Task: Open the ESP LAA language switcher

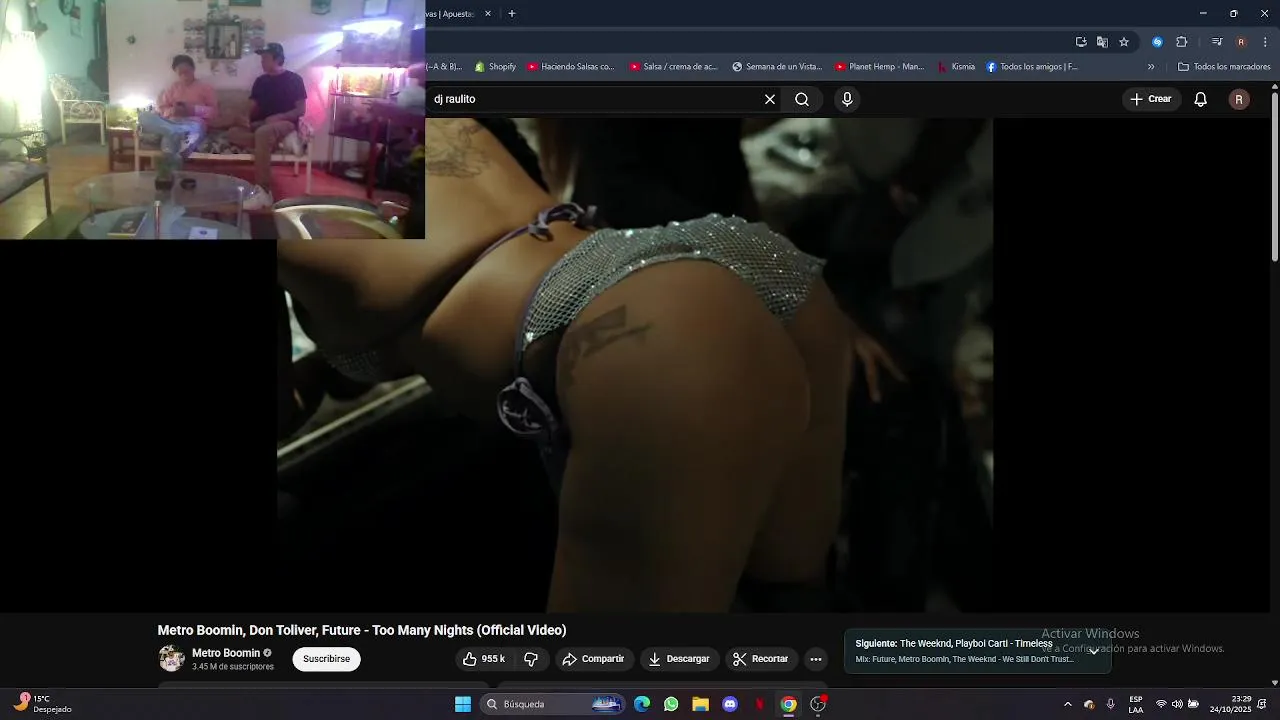Action: tap(1136, 704)
